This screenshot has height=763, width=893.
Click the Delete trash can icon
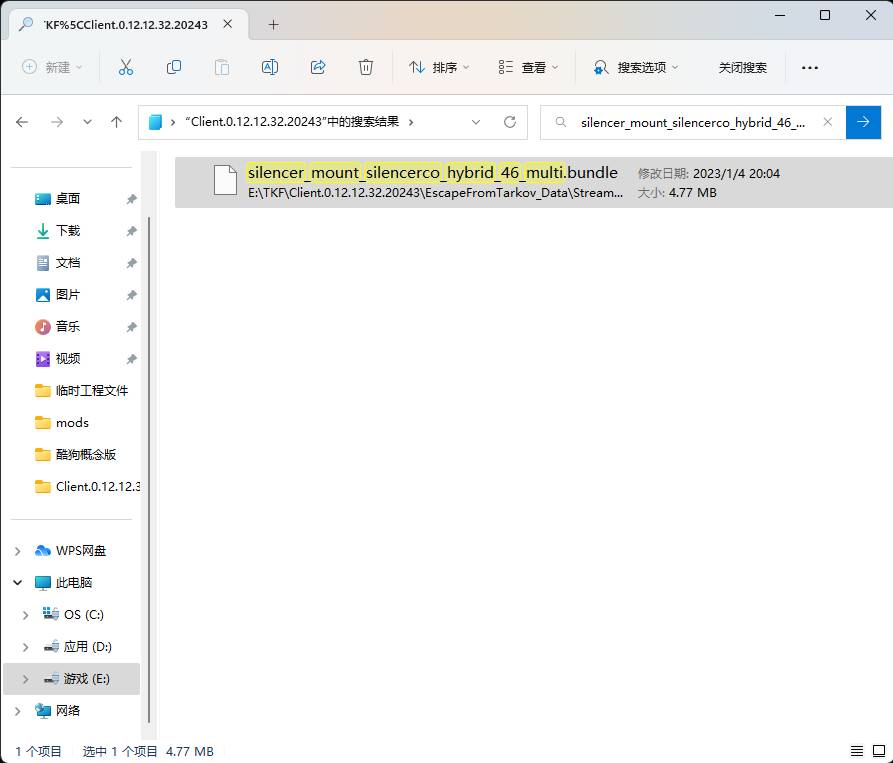pos(366,67)
